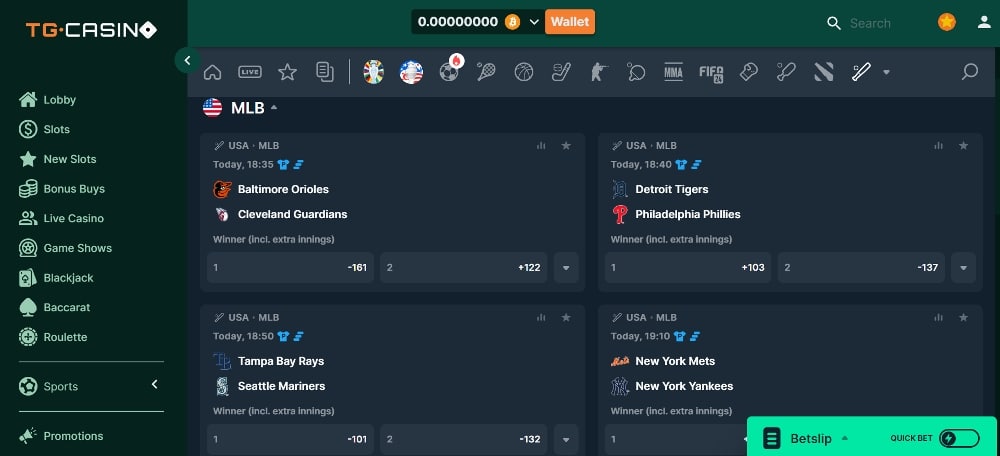Viewport: 1000px width, 456px height.
Task: Select the Copa America tournament icon
Action: click(411, 72)
